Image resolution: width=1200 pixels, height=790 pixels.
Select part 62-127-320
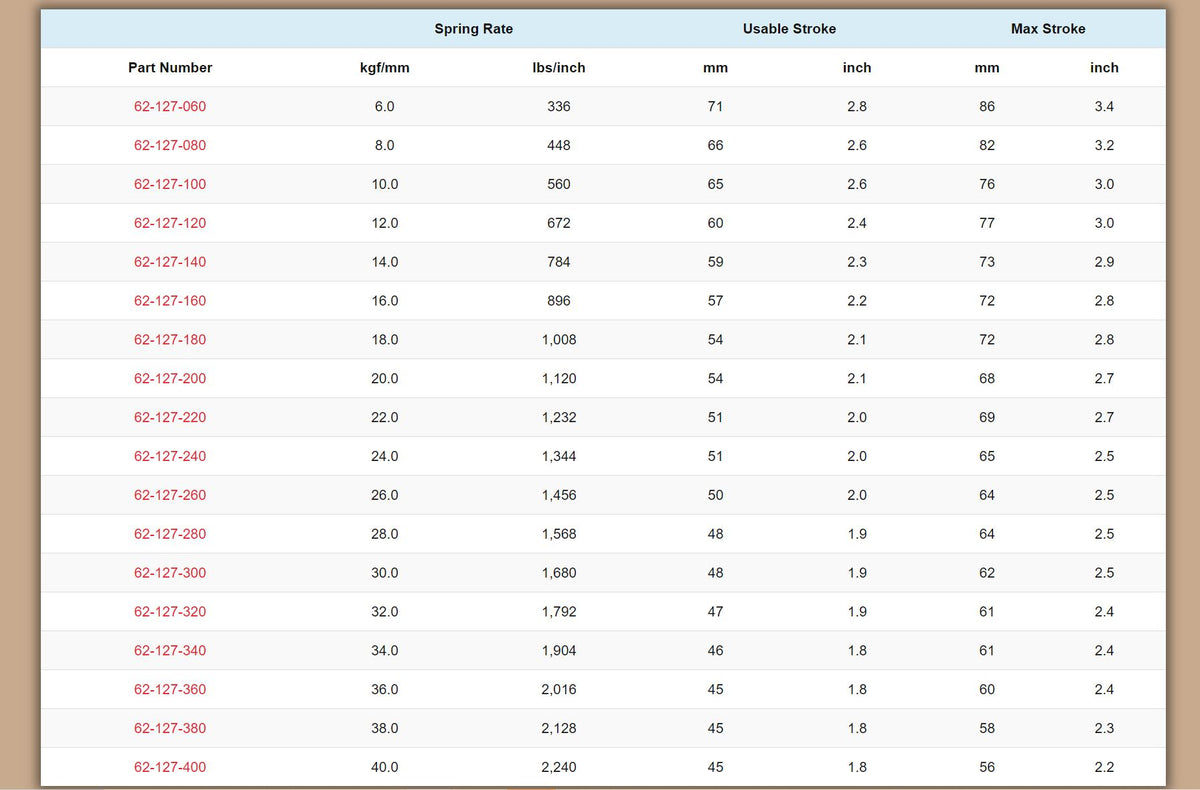click(x=170, y=612)
